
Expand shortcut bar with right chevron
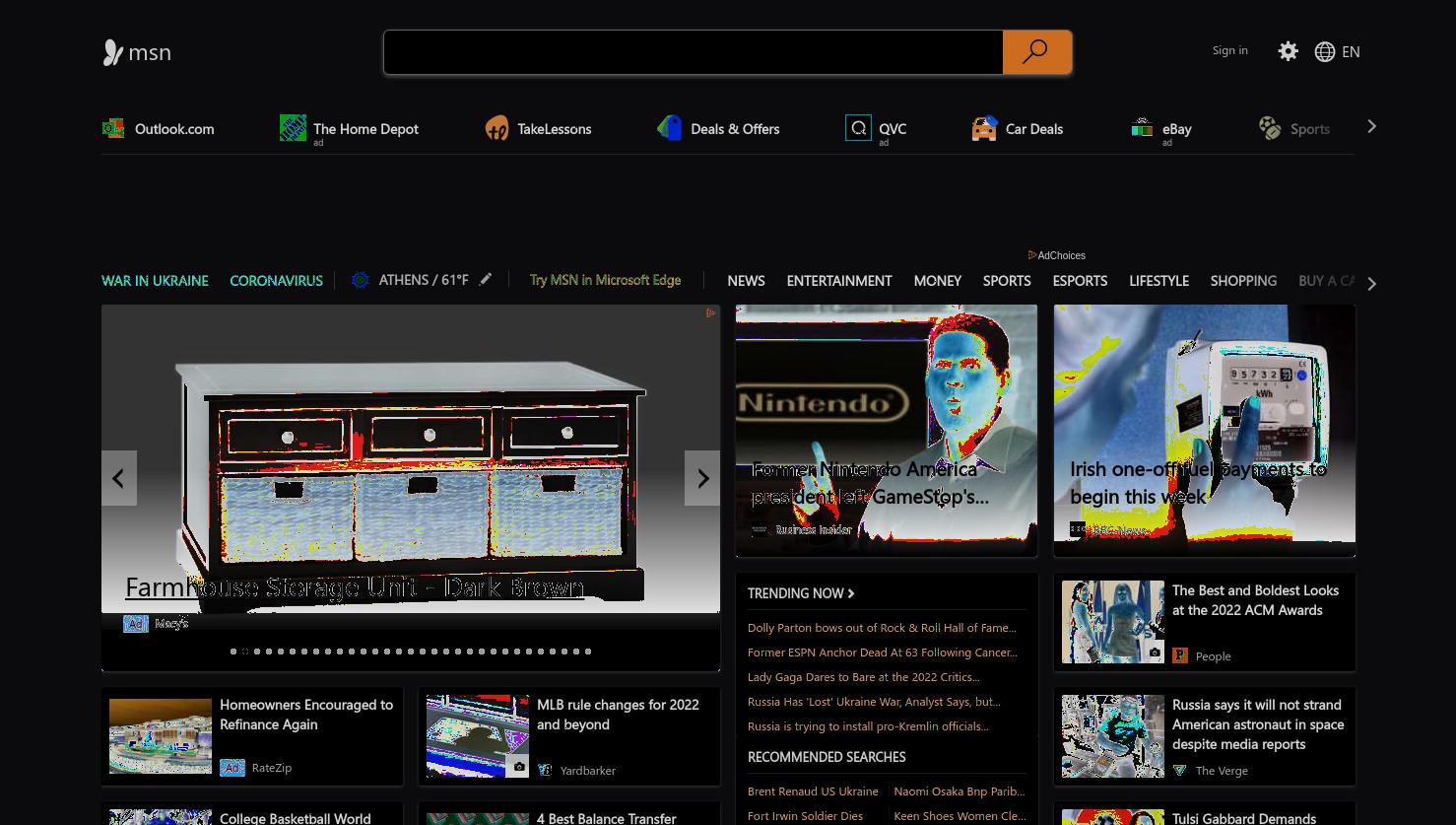pyautogui.click(x=1371, y=126)
